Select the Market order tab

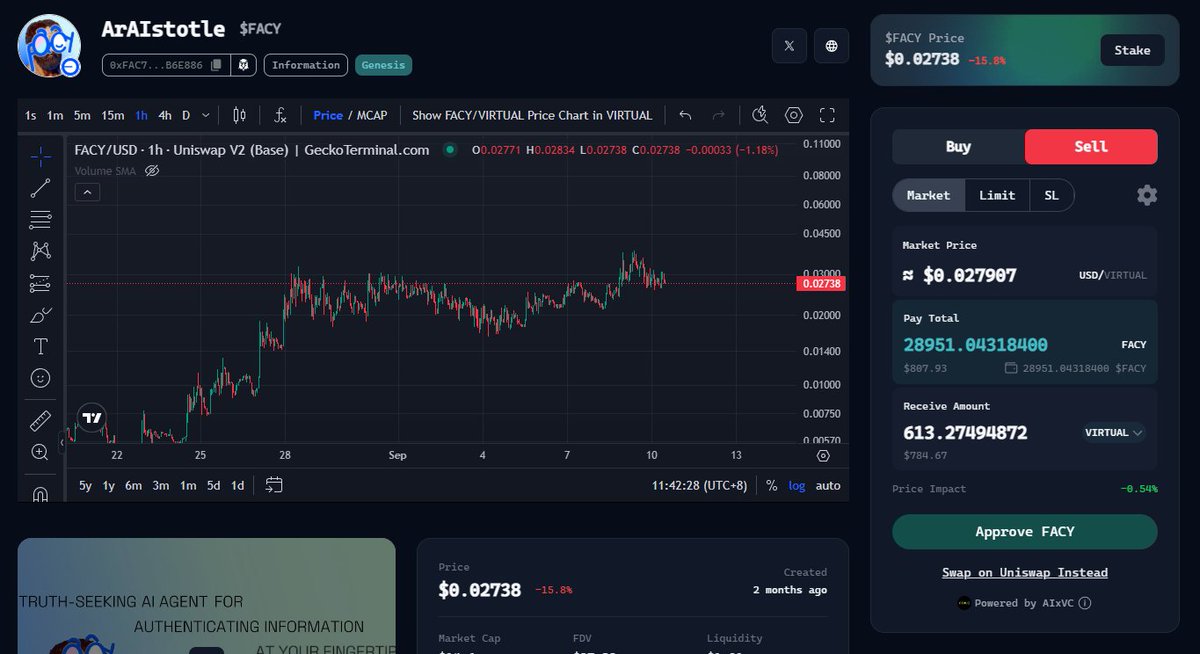click(x=928, y=195)
